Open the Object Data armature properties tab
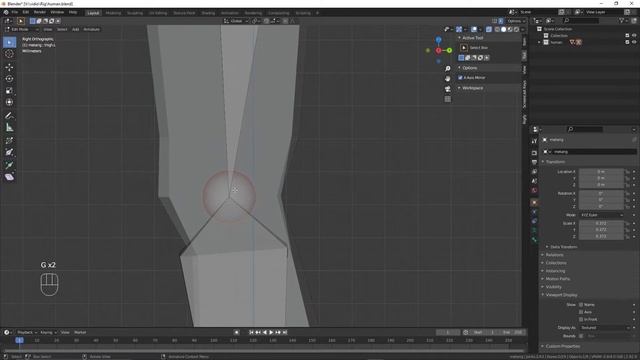Screen dimensions: 640x360 coord(534,231)
